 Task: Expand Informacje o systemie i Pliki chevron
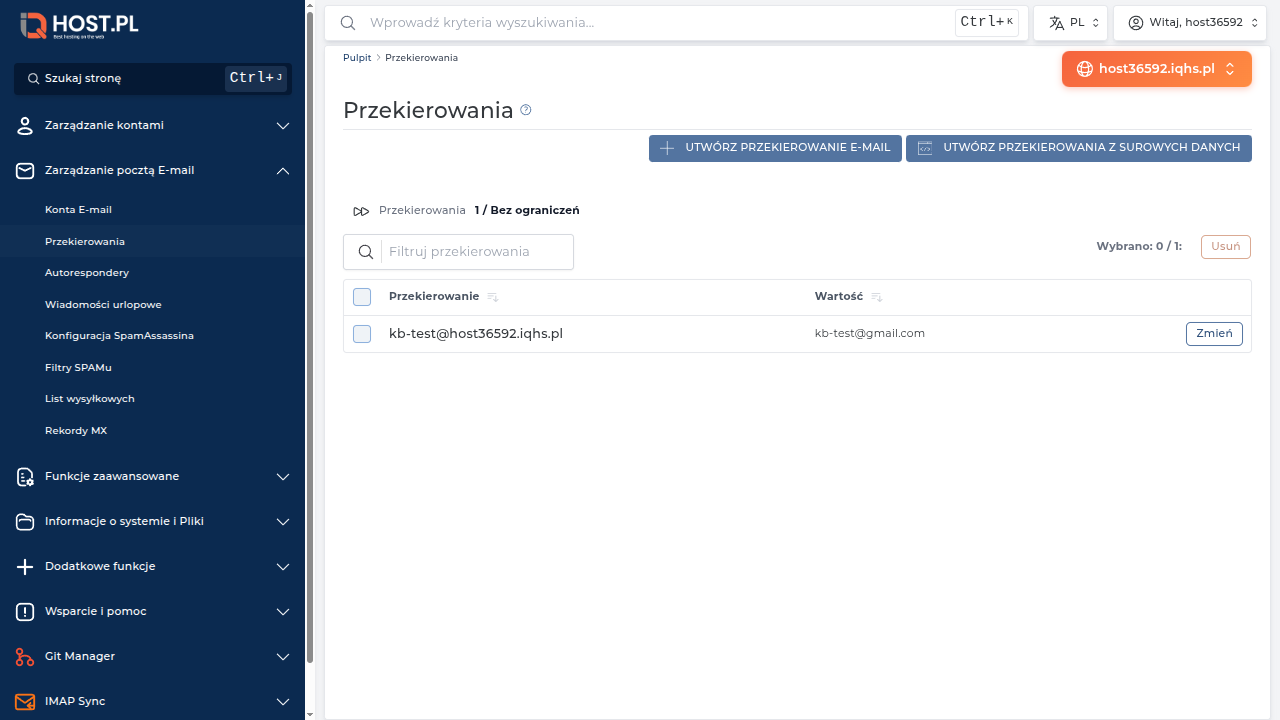click(283, 522)
